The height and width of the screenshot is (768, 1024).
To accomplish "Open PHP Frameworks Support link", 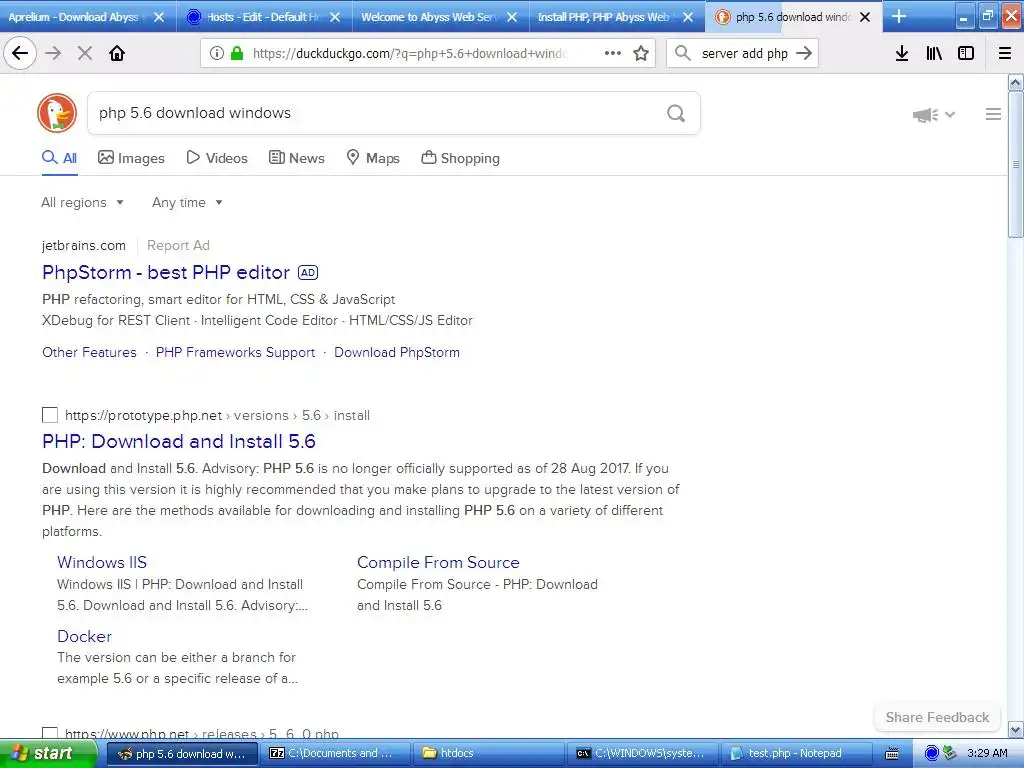I will coord(235,353).
